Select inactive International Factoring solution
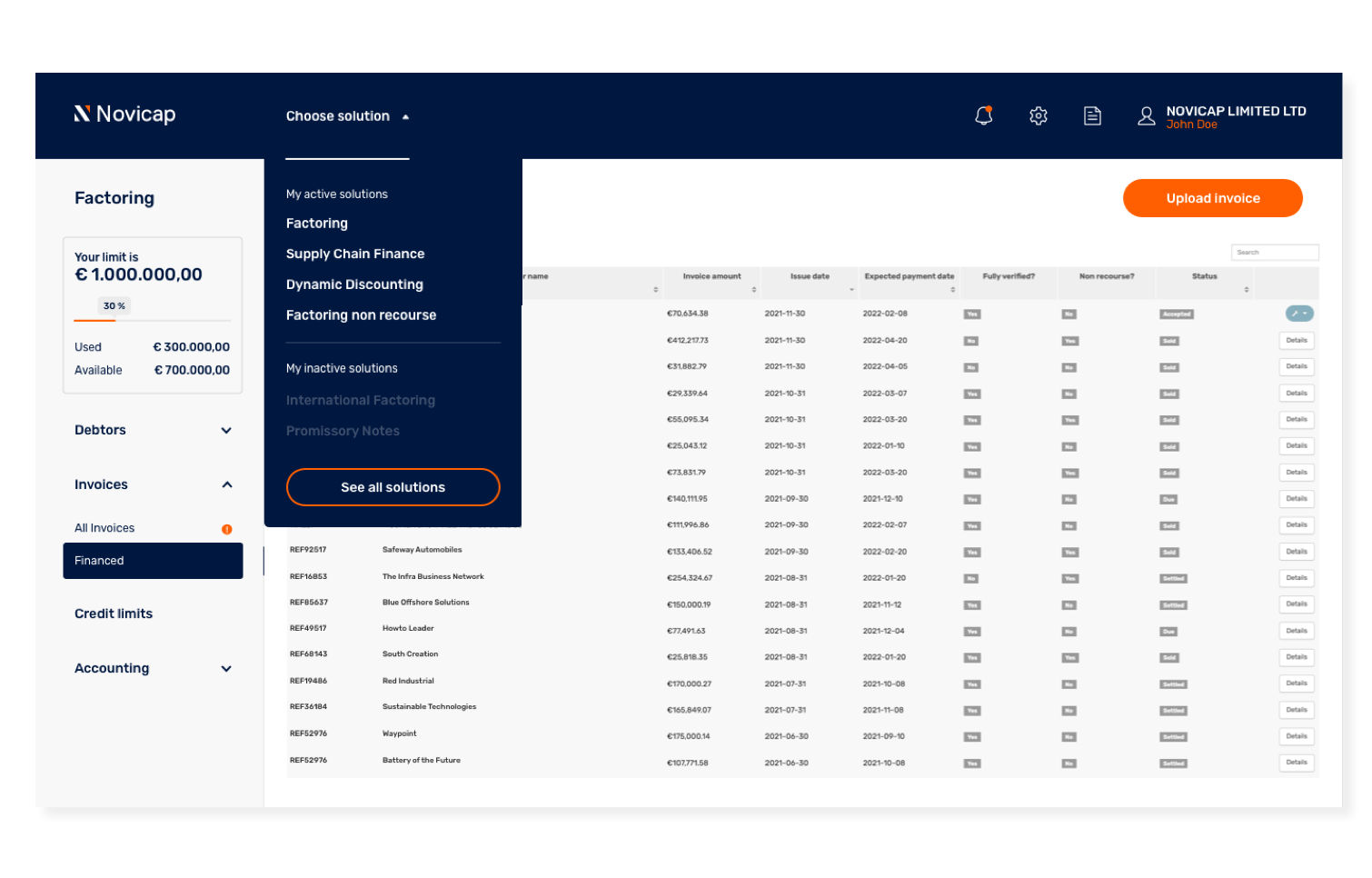1372x878 pixels. click(x=361, y=400)
